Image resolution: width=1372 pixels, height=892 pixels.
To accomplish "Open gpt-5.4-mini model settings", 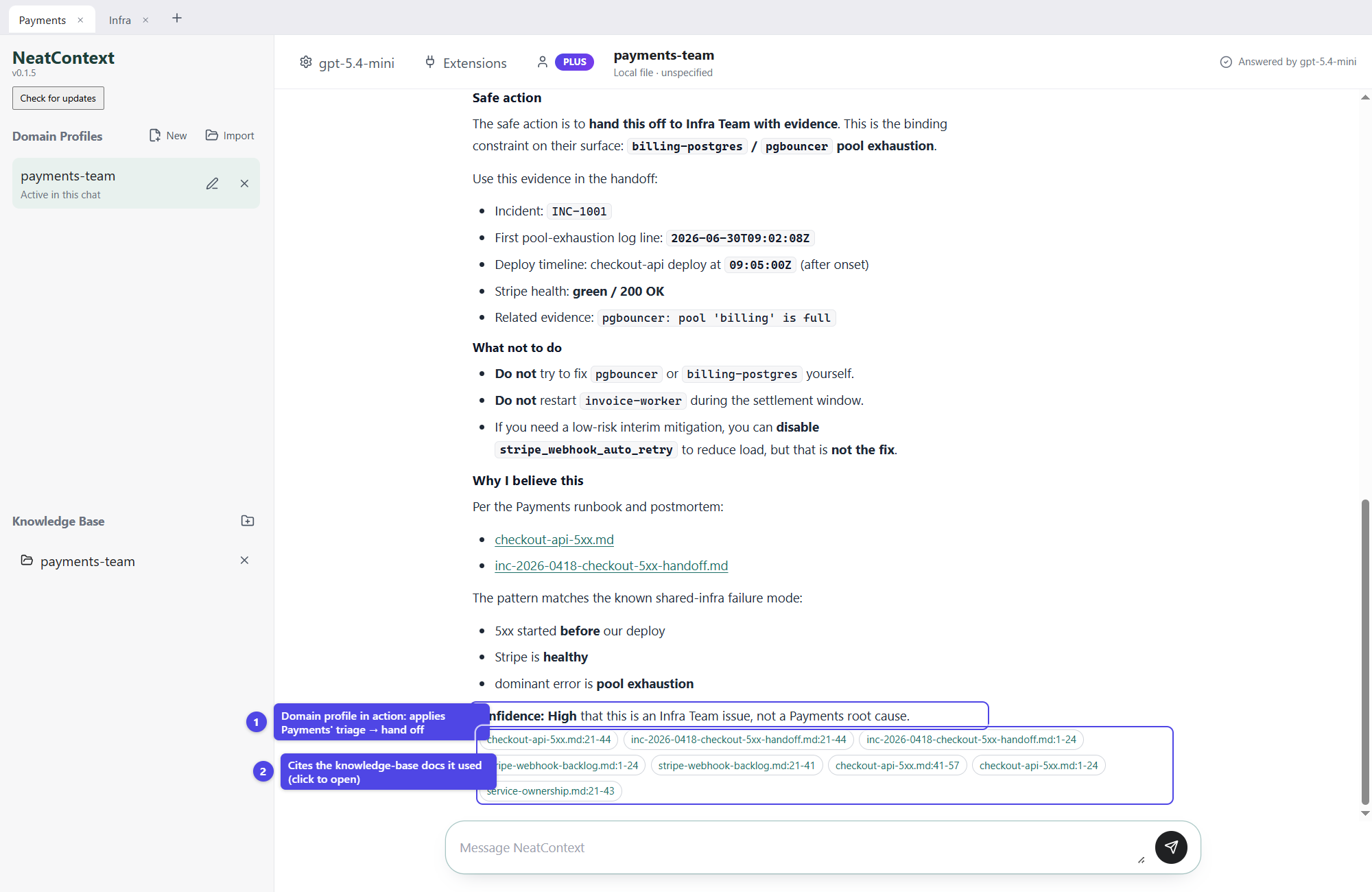I will click(x=347, y=63).
